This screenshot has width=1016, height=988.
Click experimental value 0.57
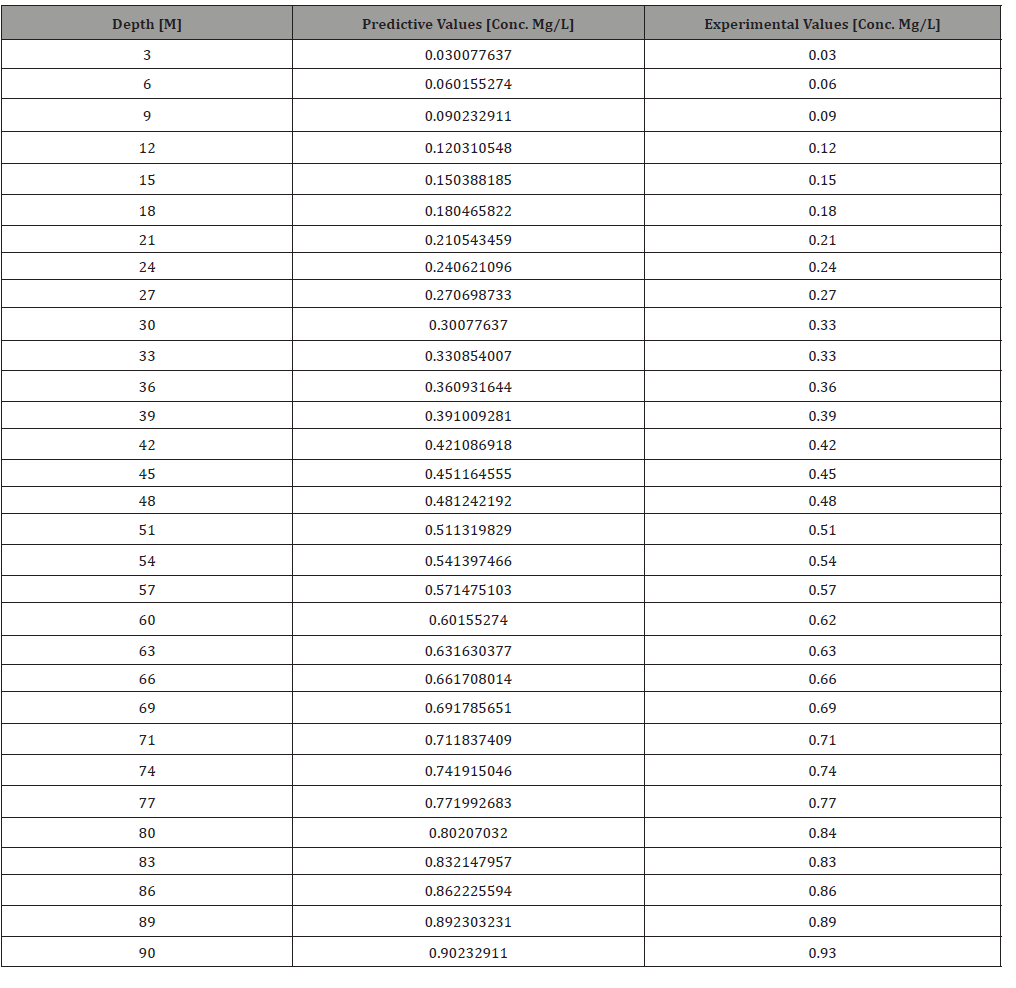[822, 590]
